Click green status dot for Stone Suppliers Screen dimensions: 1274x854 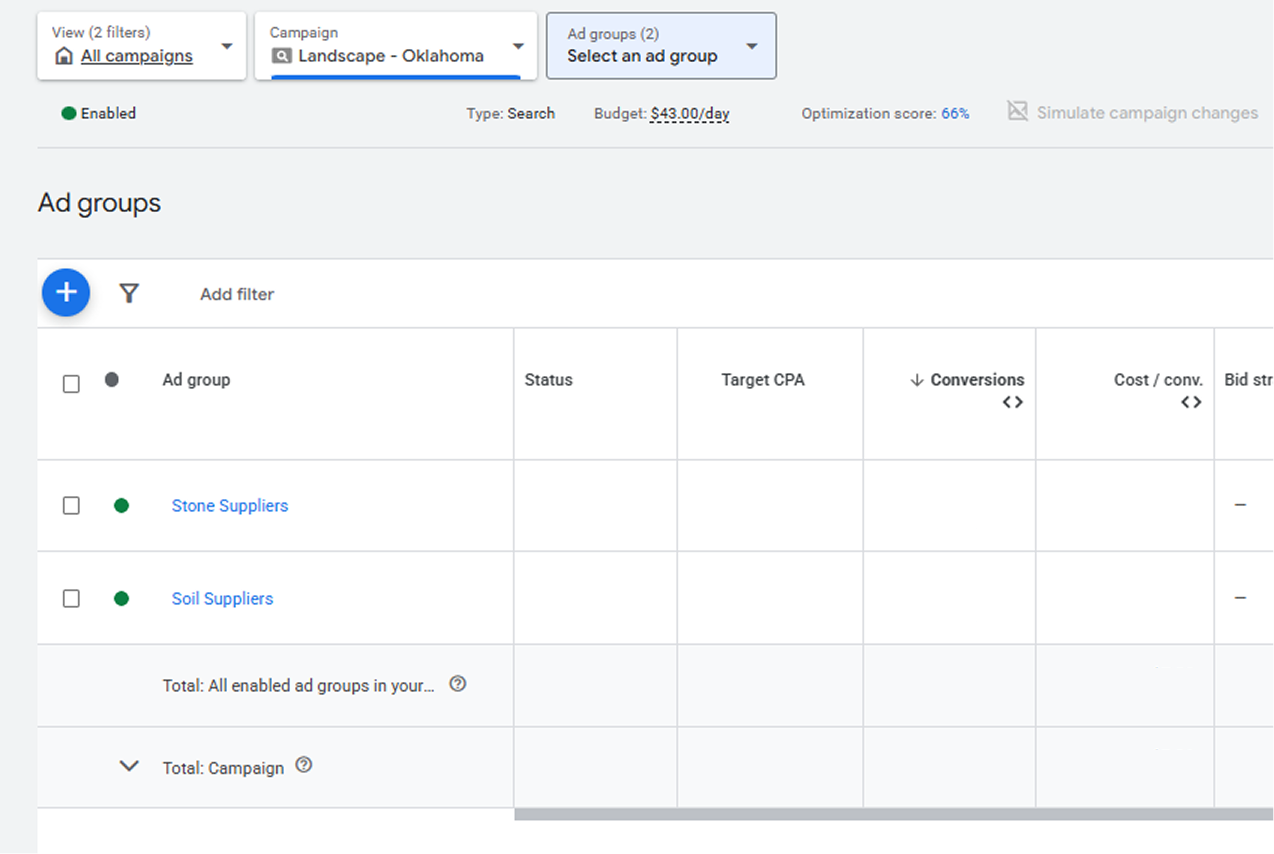pos(121,506)
